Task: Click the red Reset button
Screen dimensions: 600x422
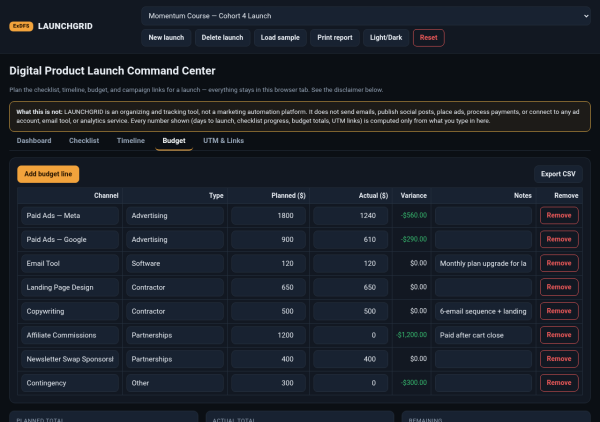Action: click(x=429, y=38)
